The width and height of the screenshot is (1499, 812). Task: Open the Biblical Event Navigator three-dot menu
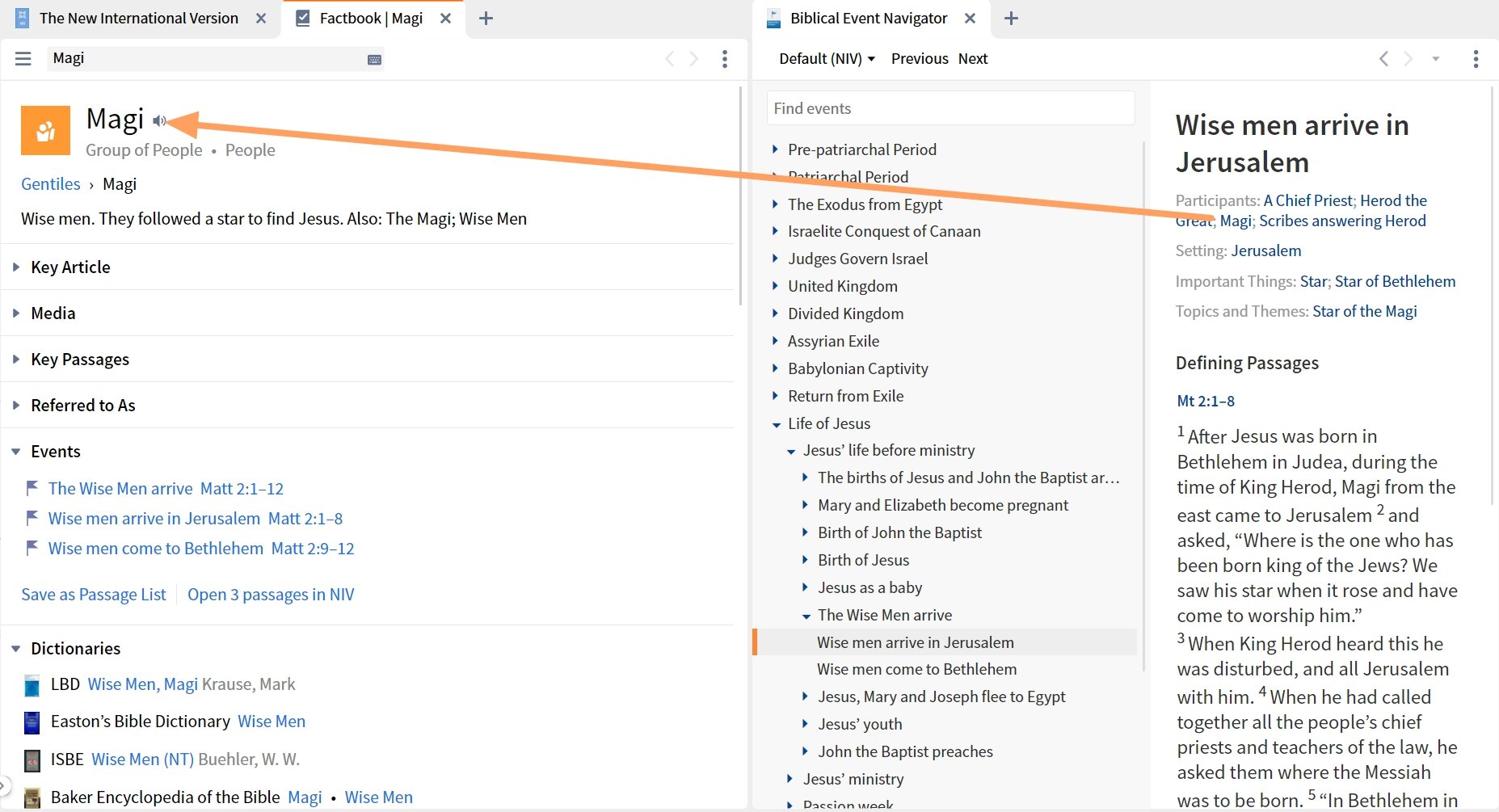[x=1476, y=58]
